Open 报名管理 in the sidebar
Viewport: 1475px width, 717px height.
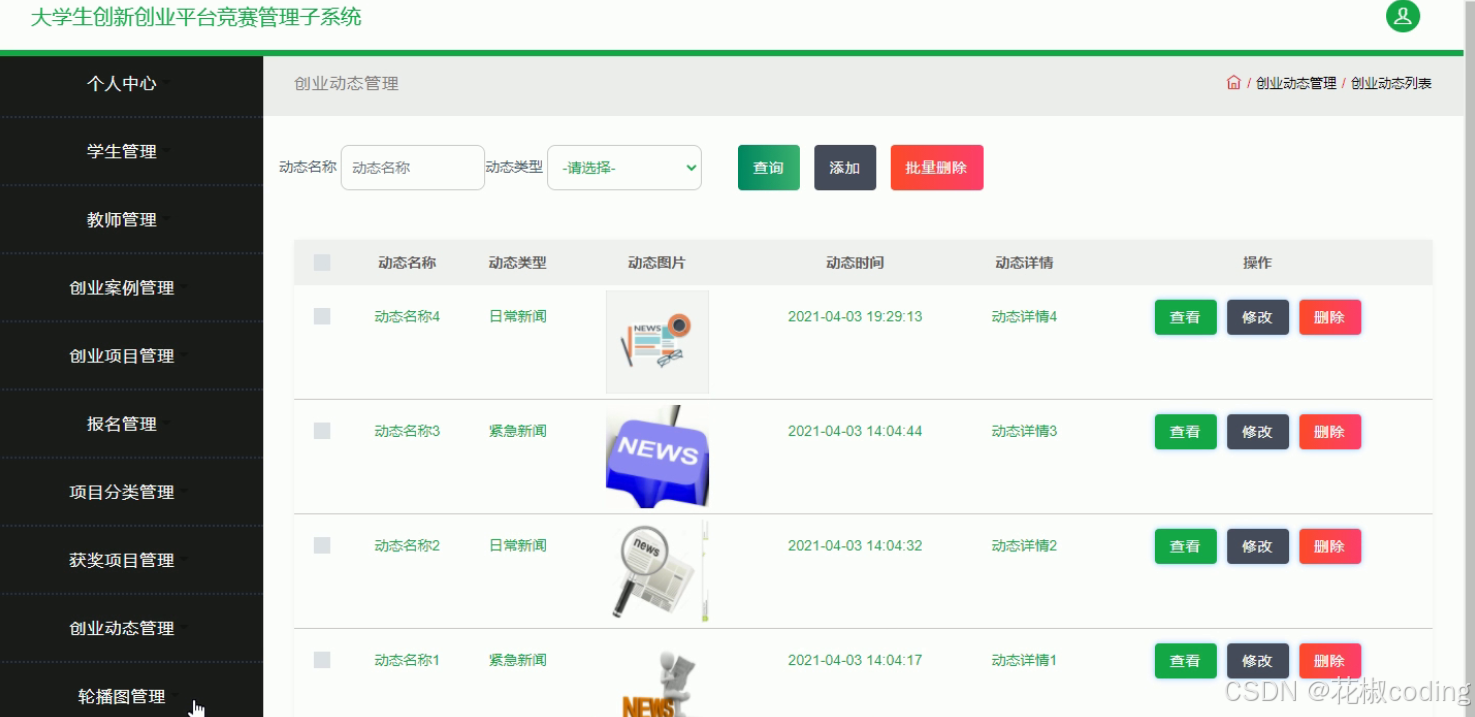[122, 423]
